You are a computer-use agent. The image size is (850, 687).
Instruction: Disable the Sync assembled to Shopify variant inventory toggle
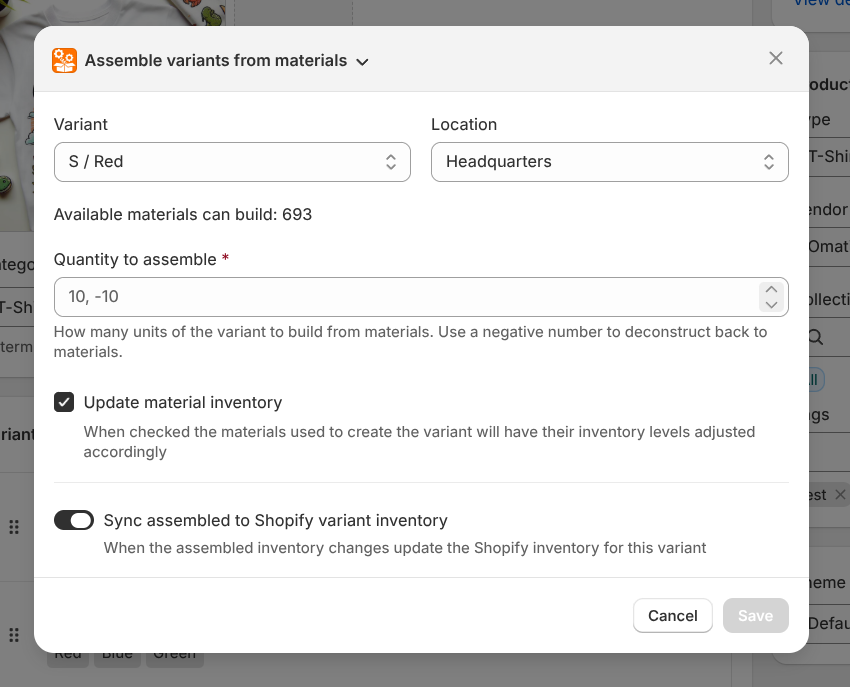74,520
